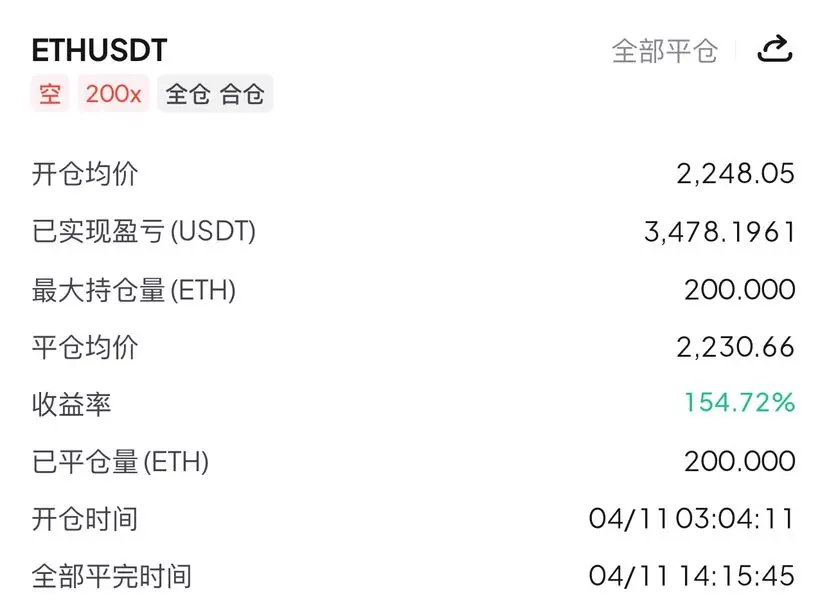Select the red 空 short badge
Image resolution: width=829 pixels, height=610 pixels.
point(50,94)
